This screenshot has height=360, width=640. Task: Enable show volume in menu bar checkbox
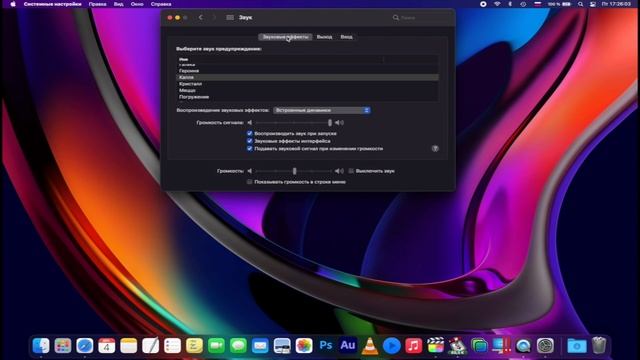[x=249, y=182]
